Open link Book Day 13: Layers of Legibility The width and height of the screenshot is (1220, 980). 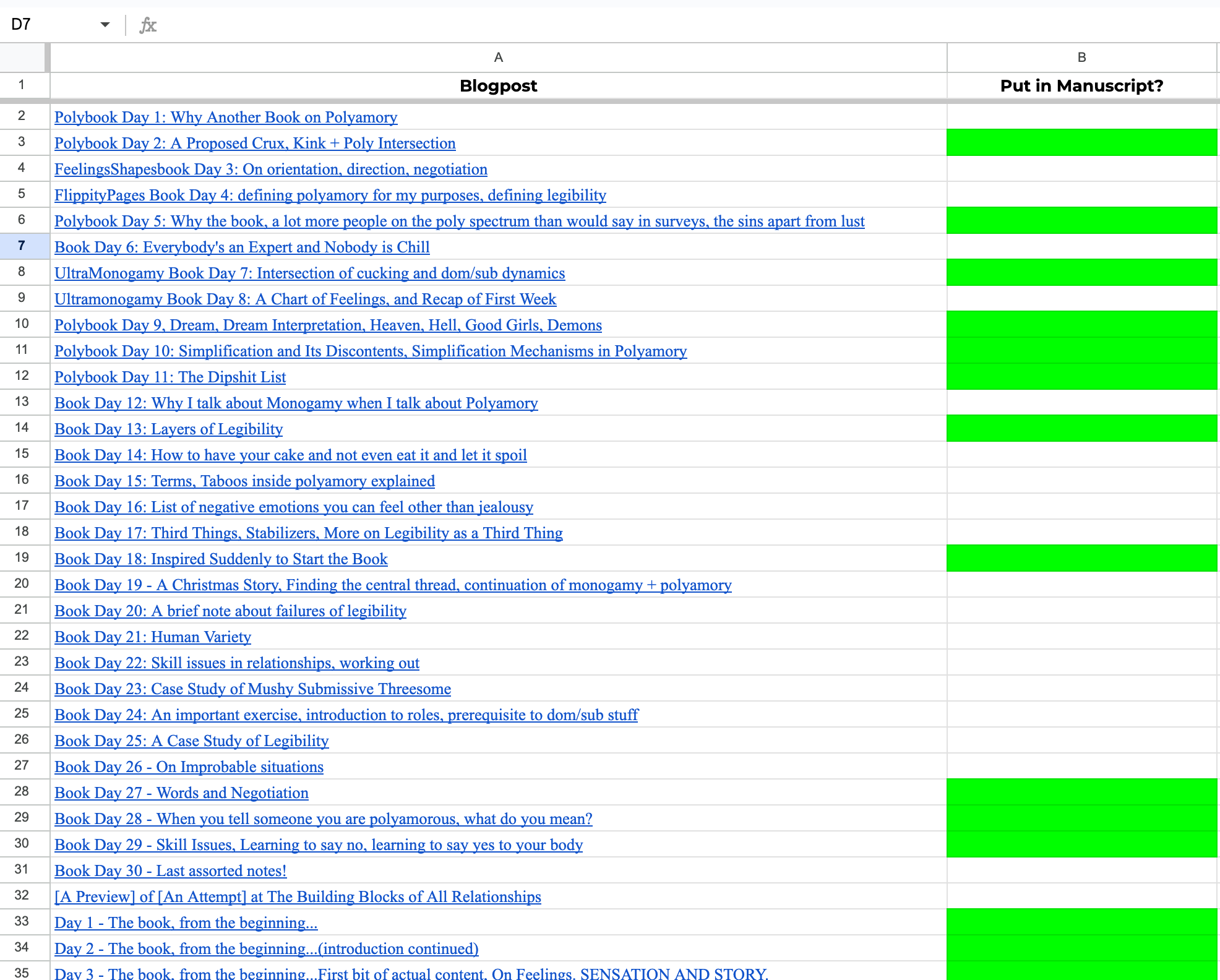click(x=168, y=429)
